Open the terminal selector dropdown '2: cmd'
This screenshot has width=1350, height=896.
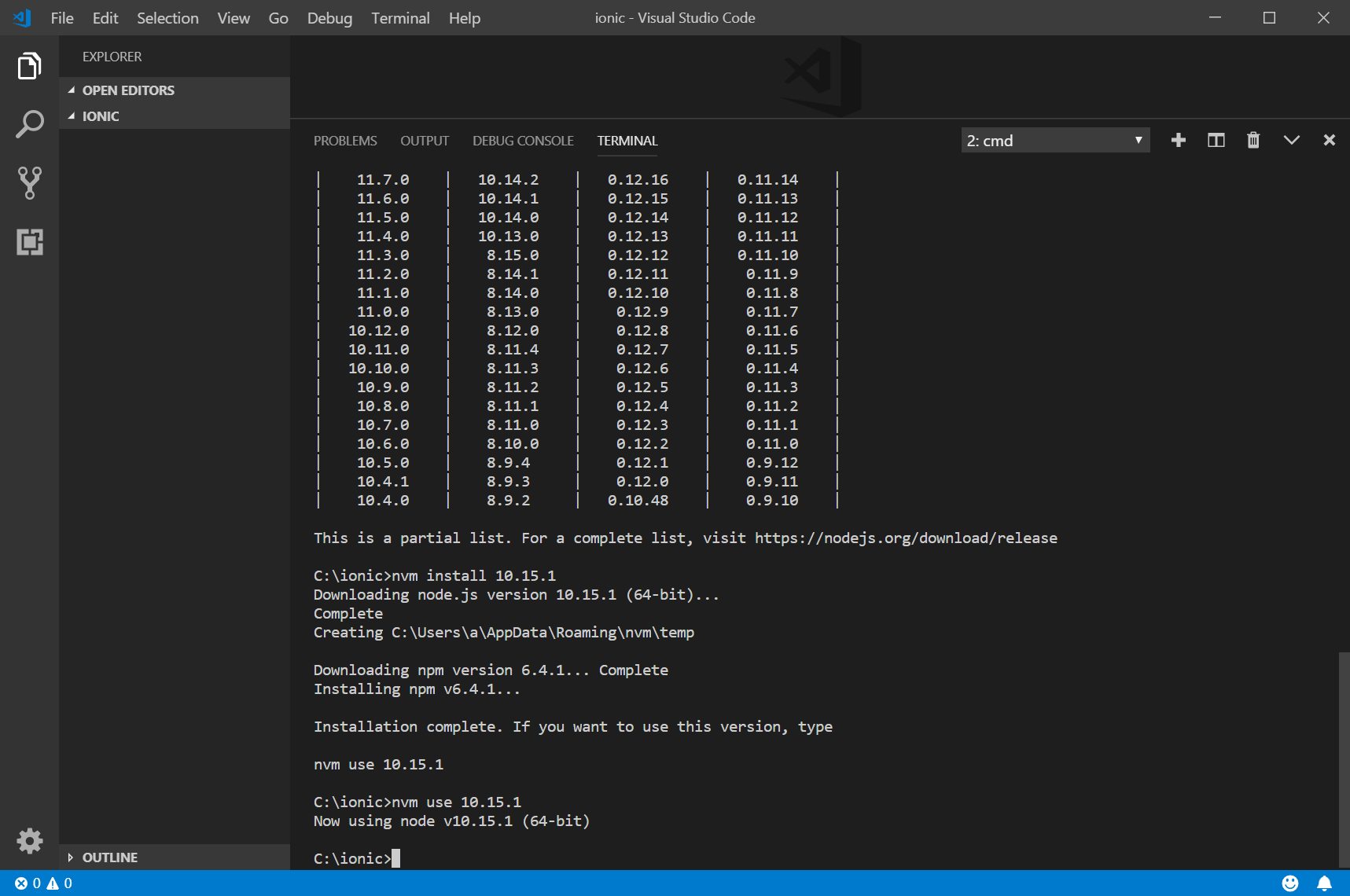click(x=1054, y=141)
